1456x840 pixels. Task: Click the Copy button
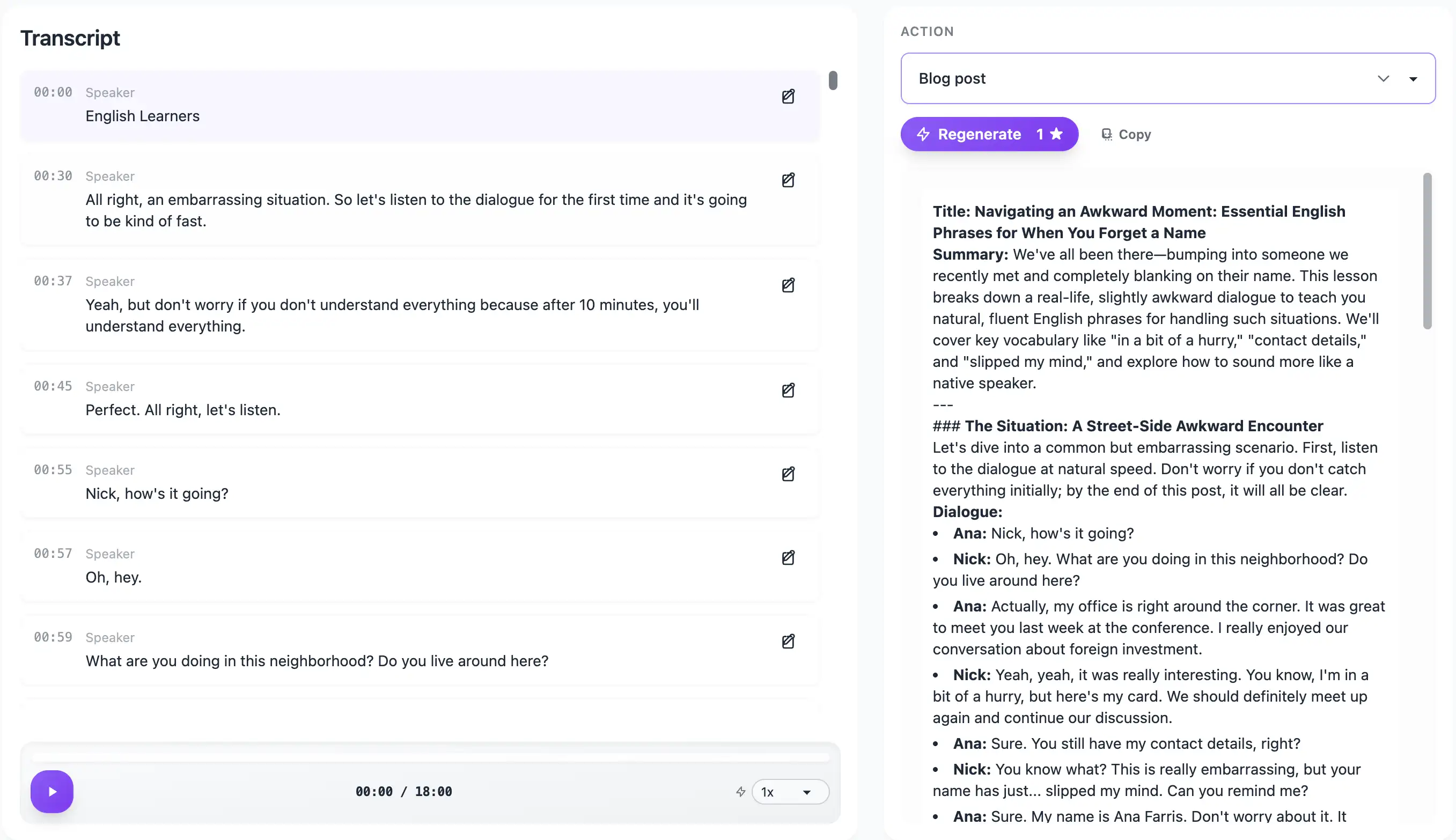(1126, 133)
